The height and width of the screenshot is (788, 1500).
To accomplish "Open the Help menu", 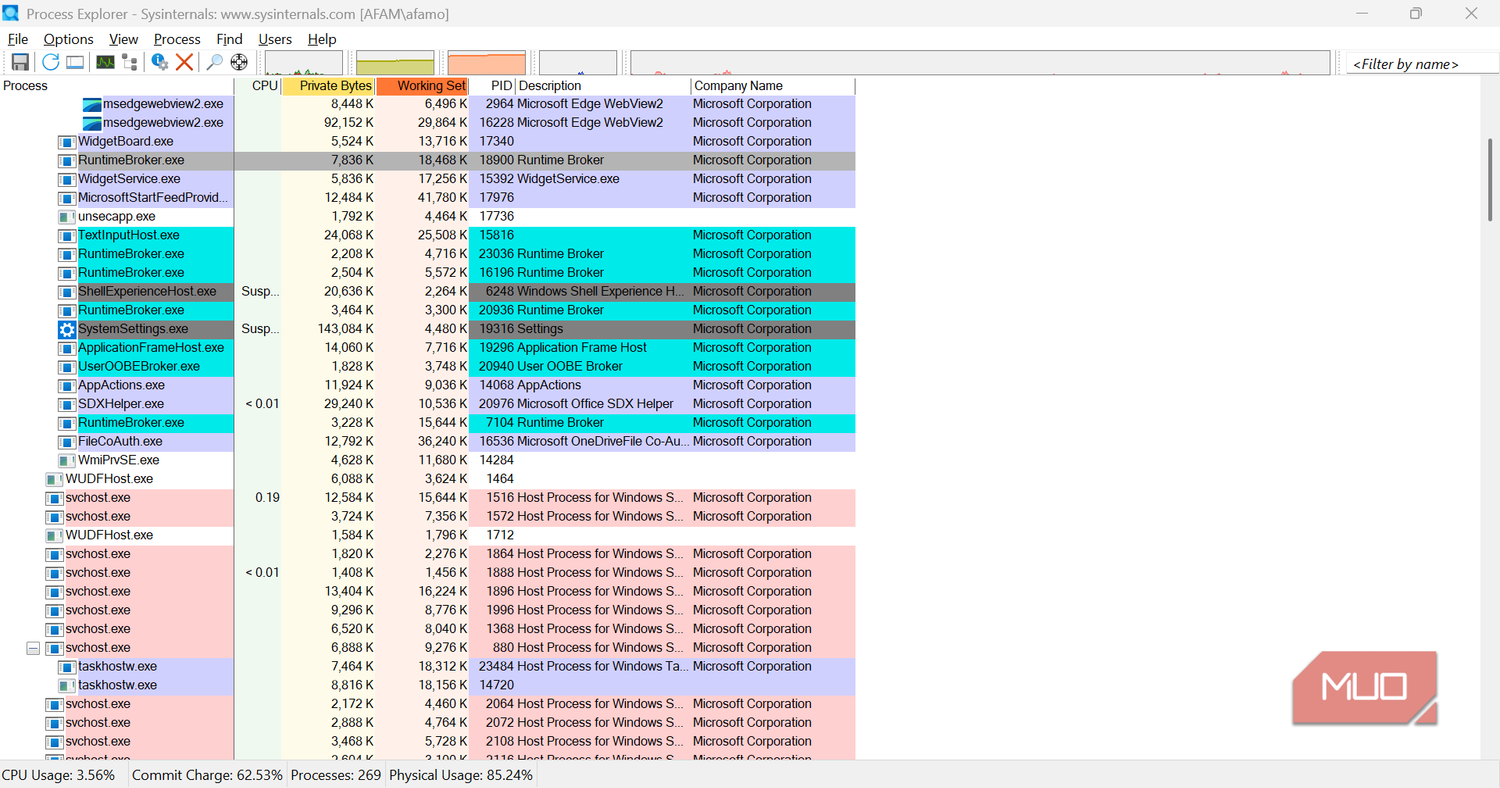I will tap(322, 39).
